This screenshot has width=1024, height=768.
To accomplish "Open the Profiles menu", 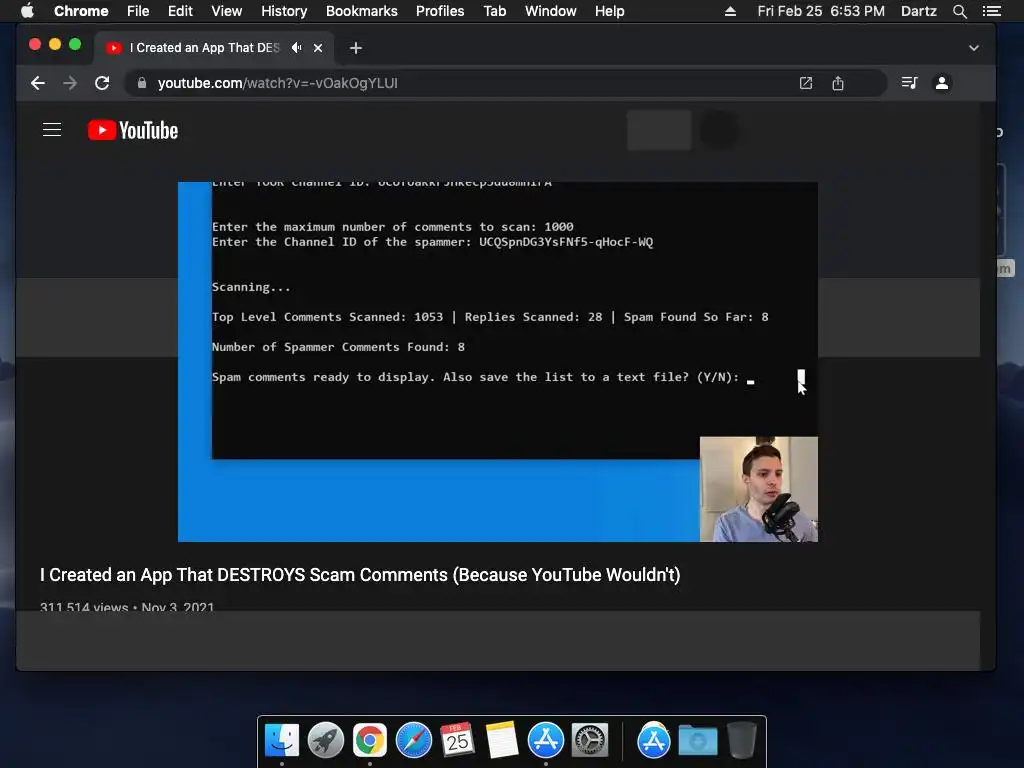I will pyautogui.click(x=440, y=11).
